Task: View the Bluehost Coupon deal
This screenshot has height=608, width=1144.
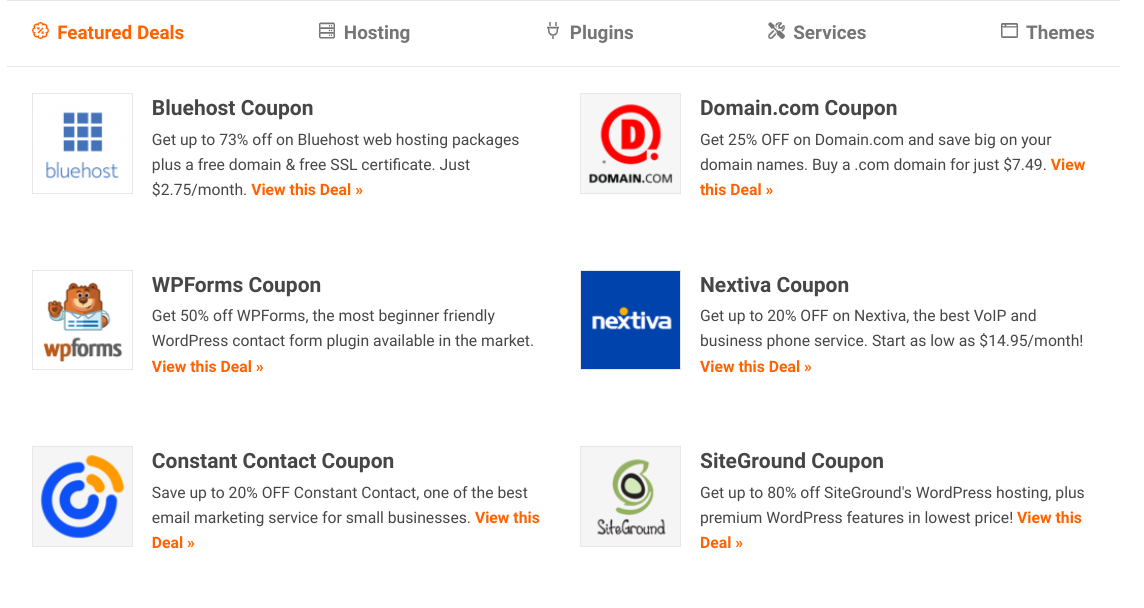Action: pyautogui.click(x=306, y=189)
